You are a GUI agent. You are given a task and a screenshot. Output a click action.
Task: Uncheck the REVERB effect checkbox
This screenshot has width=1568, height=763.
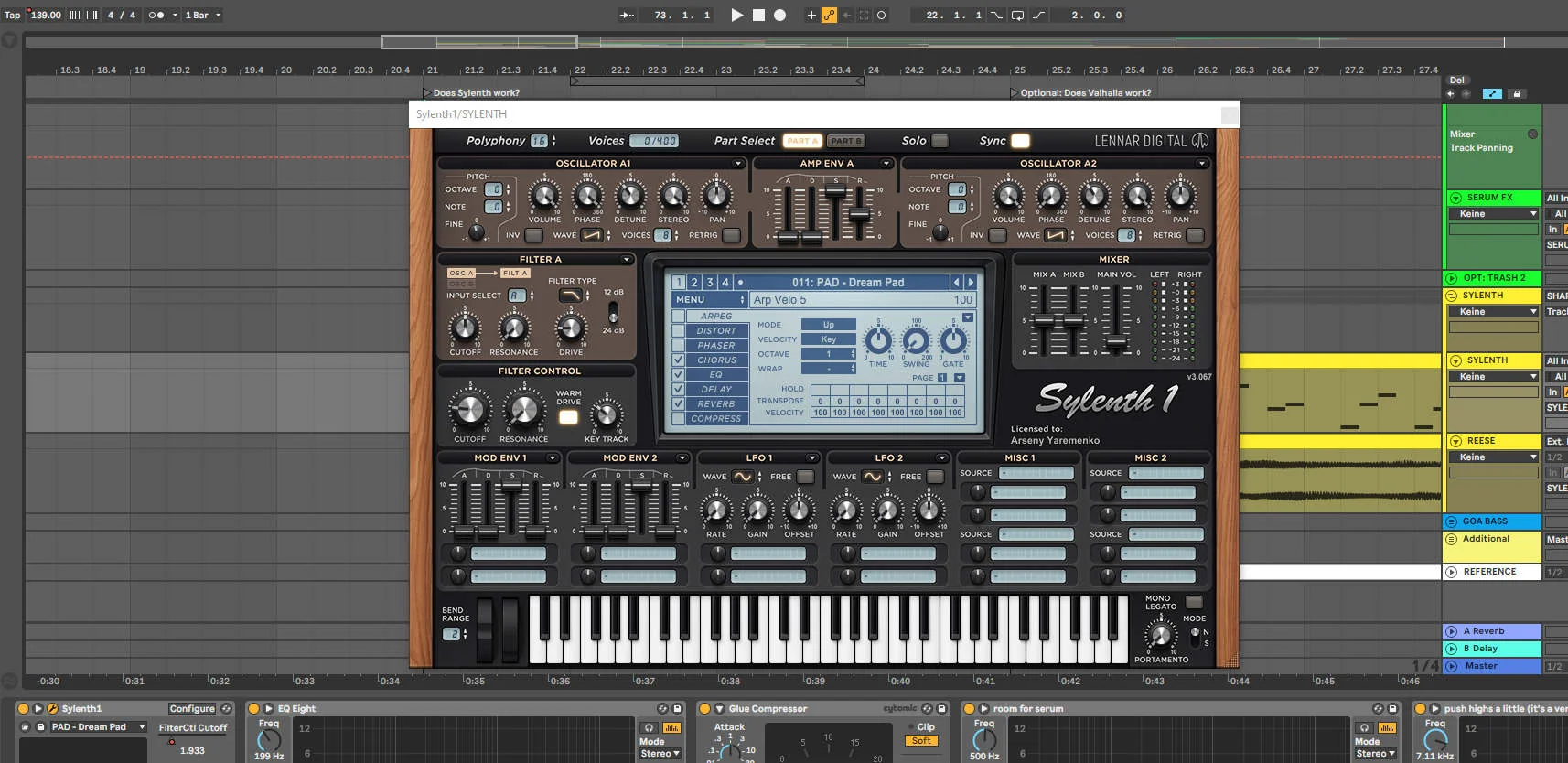678,404
